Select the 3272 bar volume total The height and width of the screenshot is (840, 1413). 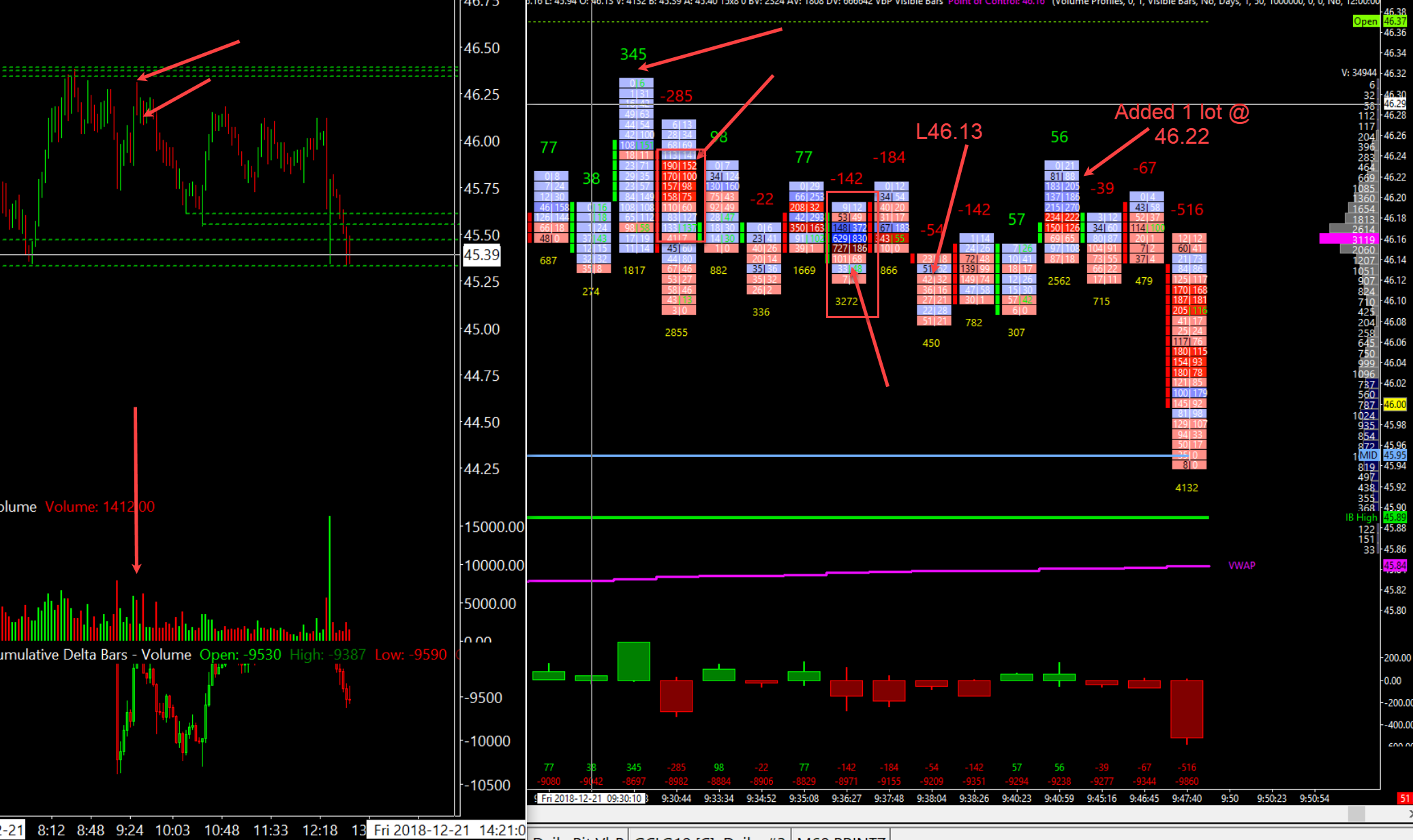846,301
